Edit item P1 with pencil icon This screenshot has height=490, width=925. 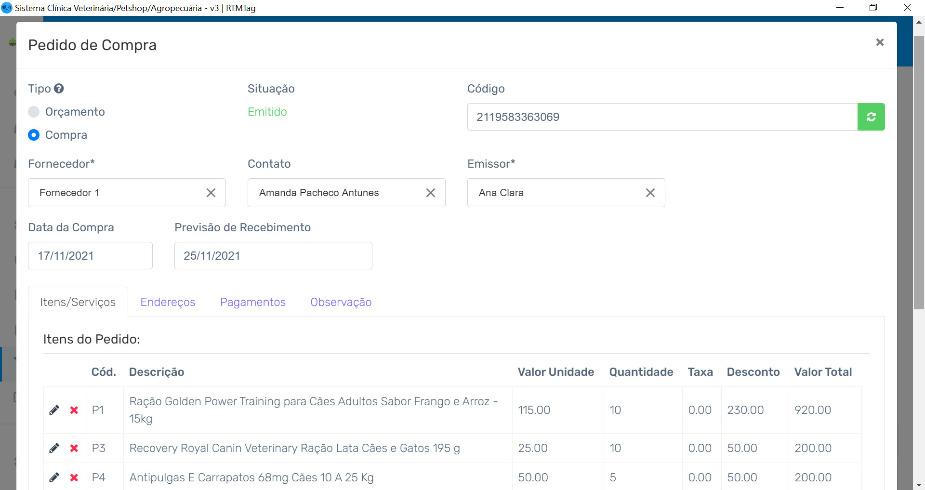pos(54,410)
